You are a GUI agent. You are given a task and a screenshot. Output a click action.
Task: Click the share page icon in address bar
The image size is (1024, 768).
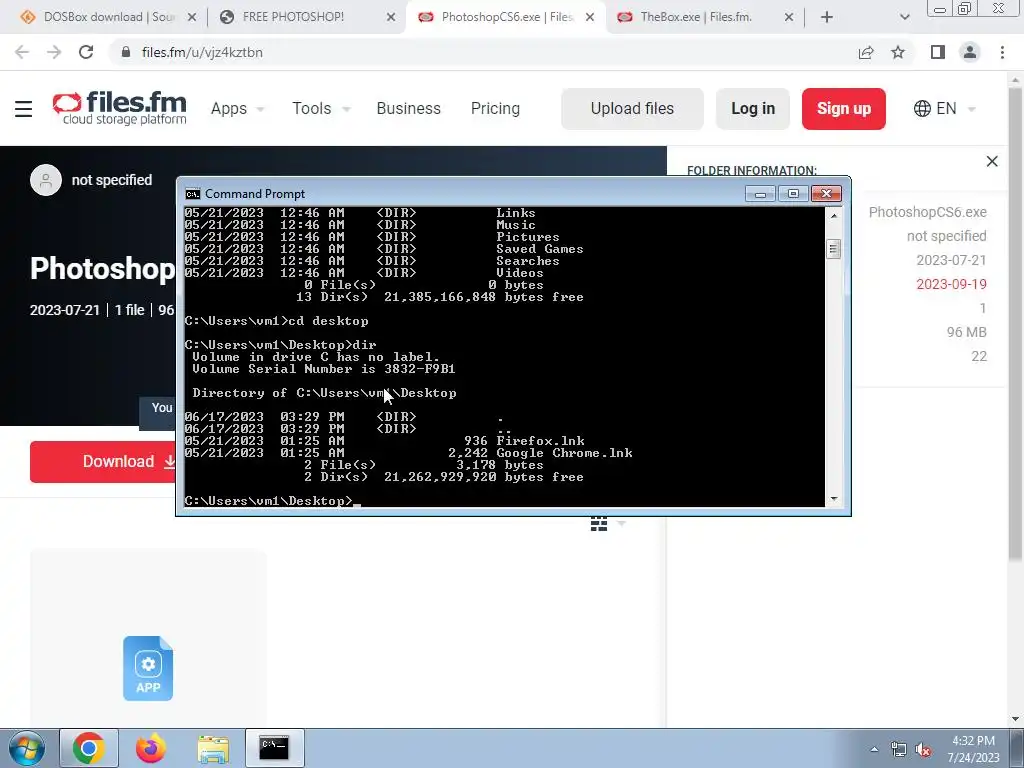866,52
